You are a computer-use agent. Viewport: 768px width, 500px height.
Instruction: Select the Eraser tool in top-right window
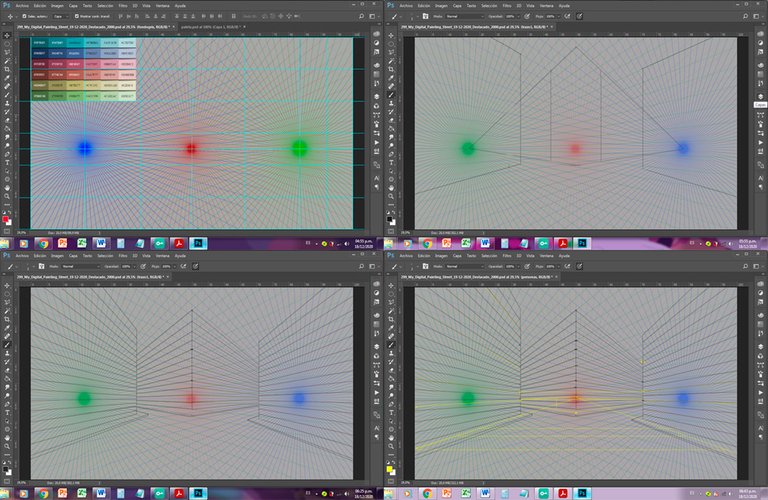coord(391,120)
